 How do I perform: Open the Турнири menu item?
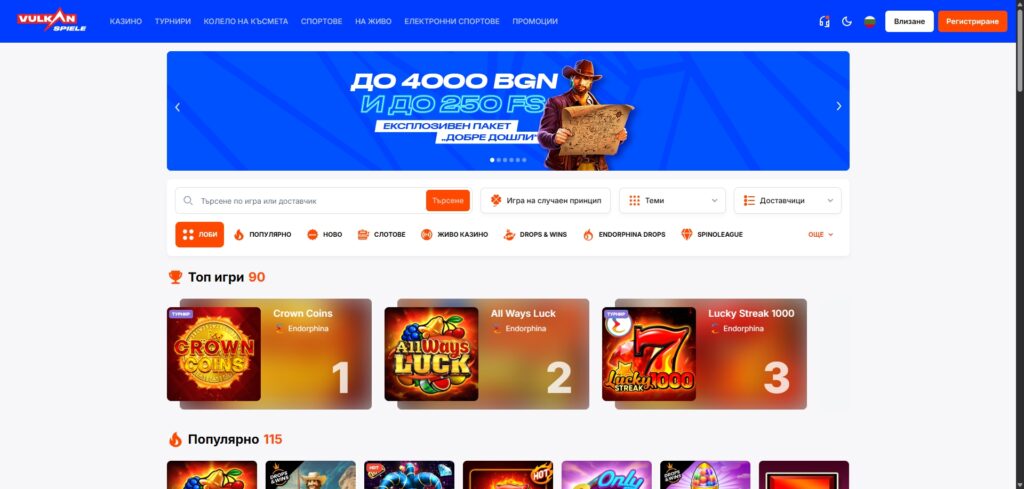(173, 22)
